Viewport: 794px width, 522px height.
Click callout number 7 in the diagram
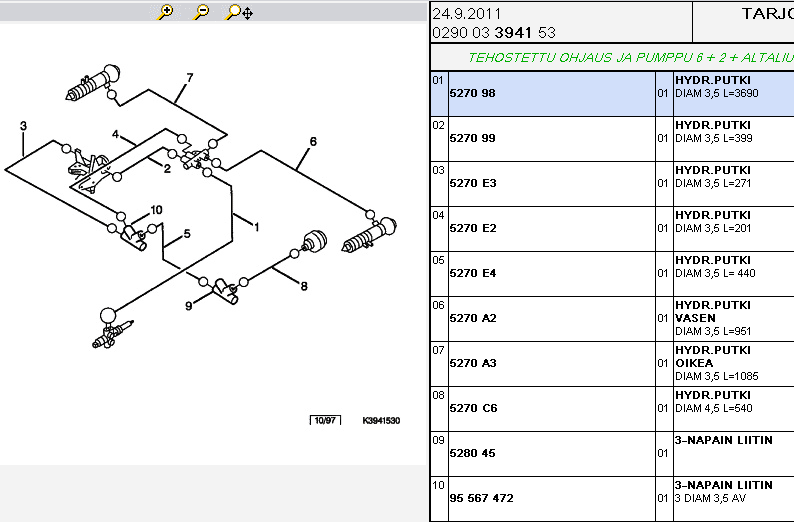189,77
